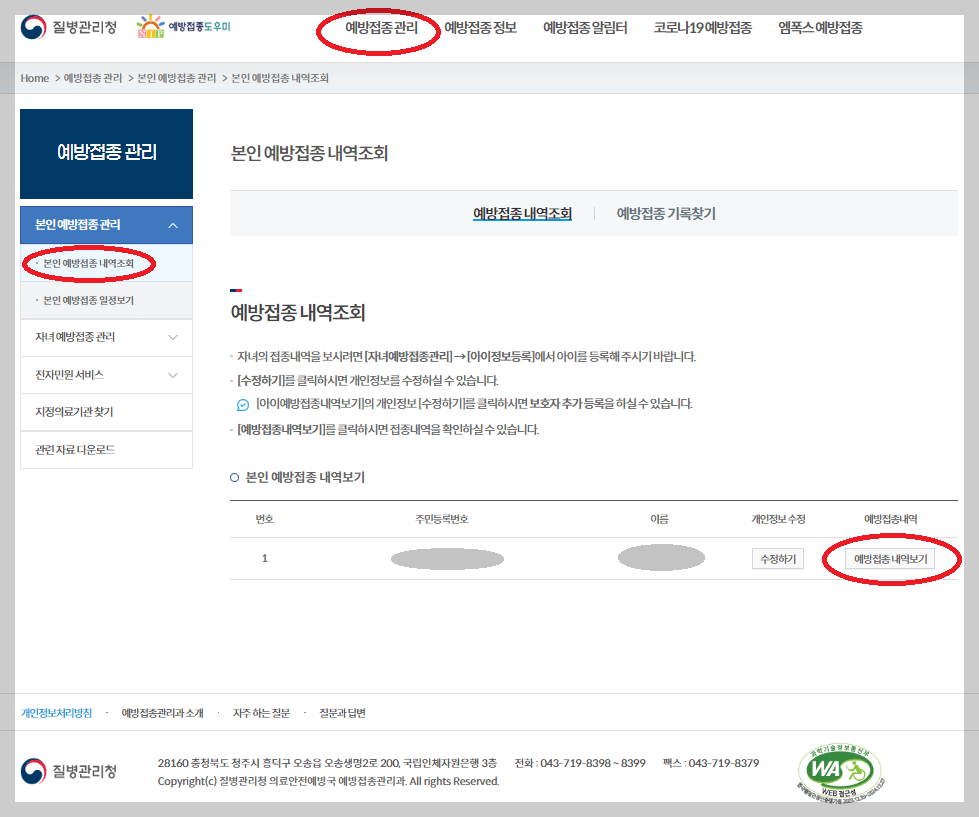Select the 예방접종 내역조회 tab
Screen dimensions: 979x817
click(x=523, y=212)
